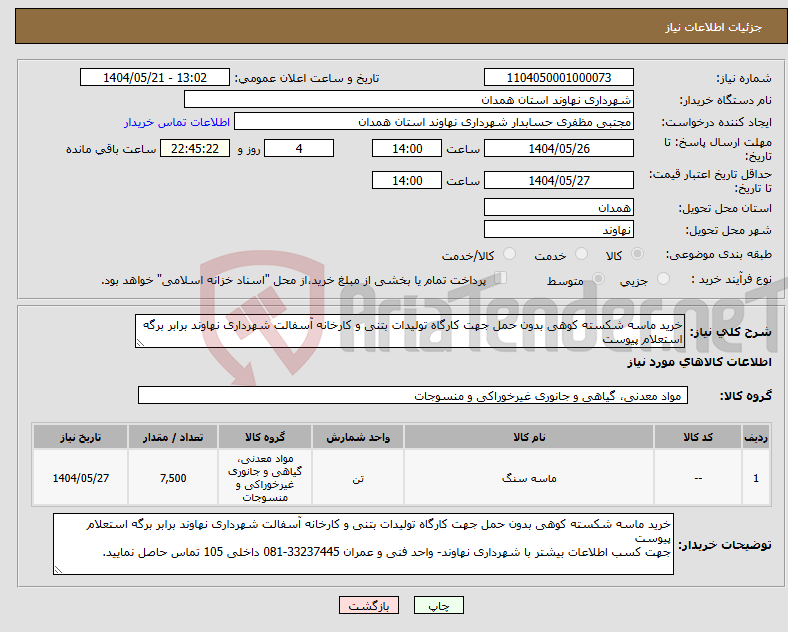
Task: Click the کد کالا column header
Action: point(698,437)
